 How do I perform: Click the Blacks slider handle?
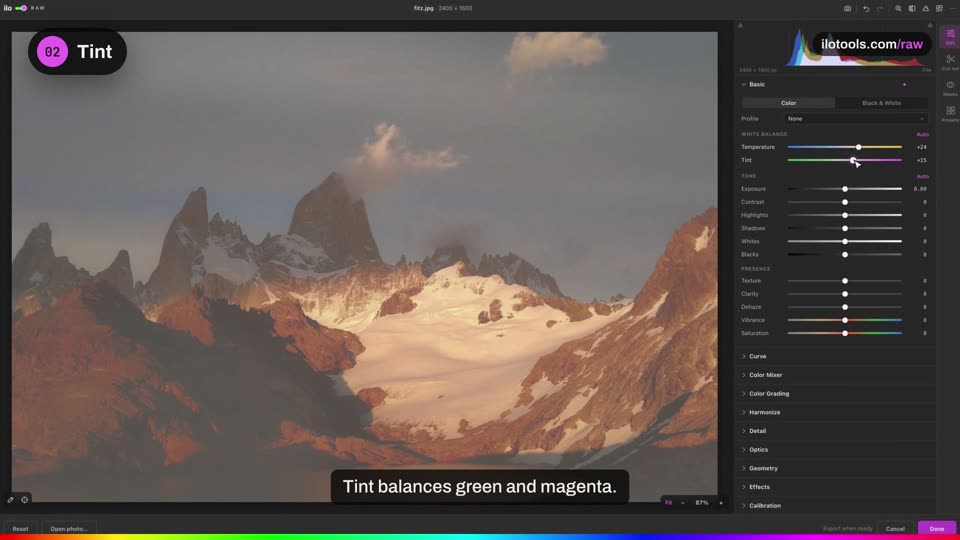[845, 255]
